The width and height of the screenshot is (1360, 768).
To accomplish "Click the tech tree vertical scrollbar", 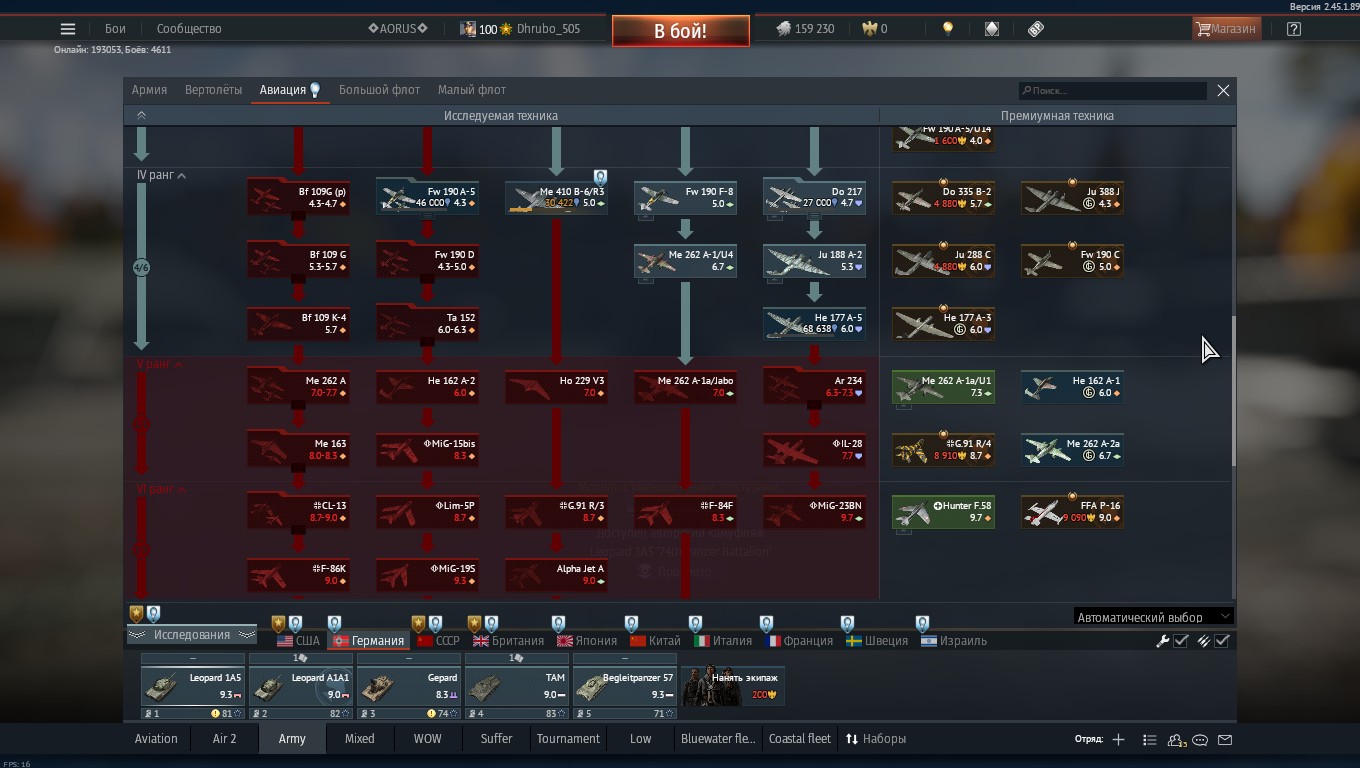I will [1232, 390].
